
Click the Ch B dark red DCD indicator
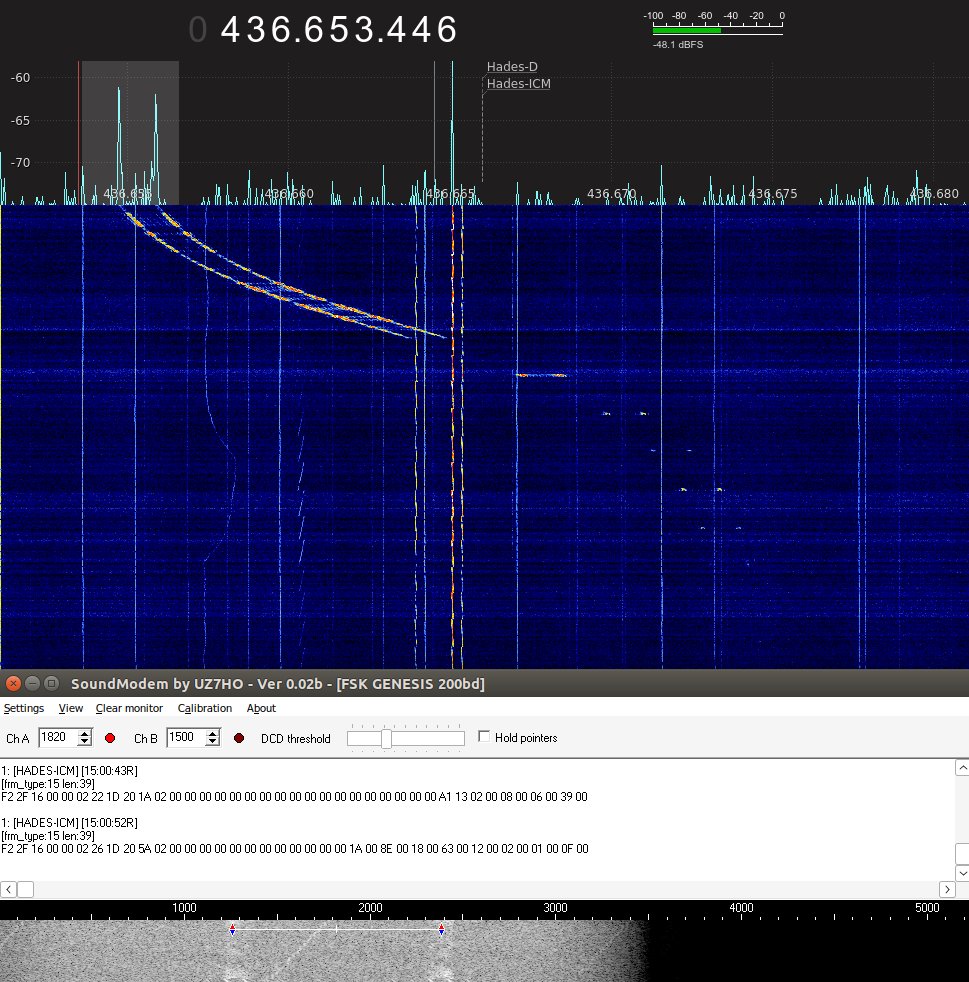tap(239, 738)
